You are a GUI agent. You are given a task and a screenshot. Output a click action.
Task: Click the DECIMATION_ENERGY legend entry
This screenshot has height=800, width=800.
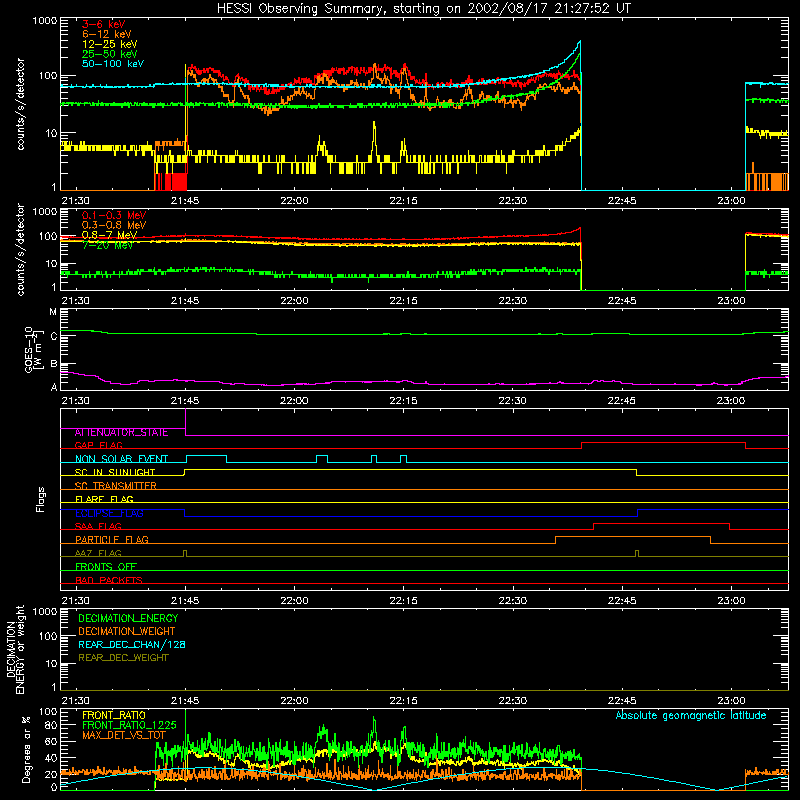[x=128, y=618]
